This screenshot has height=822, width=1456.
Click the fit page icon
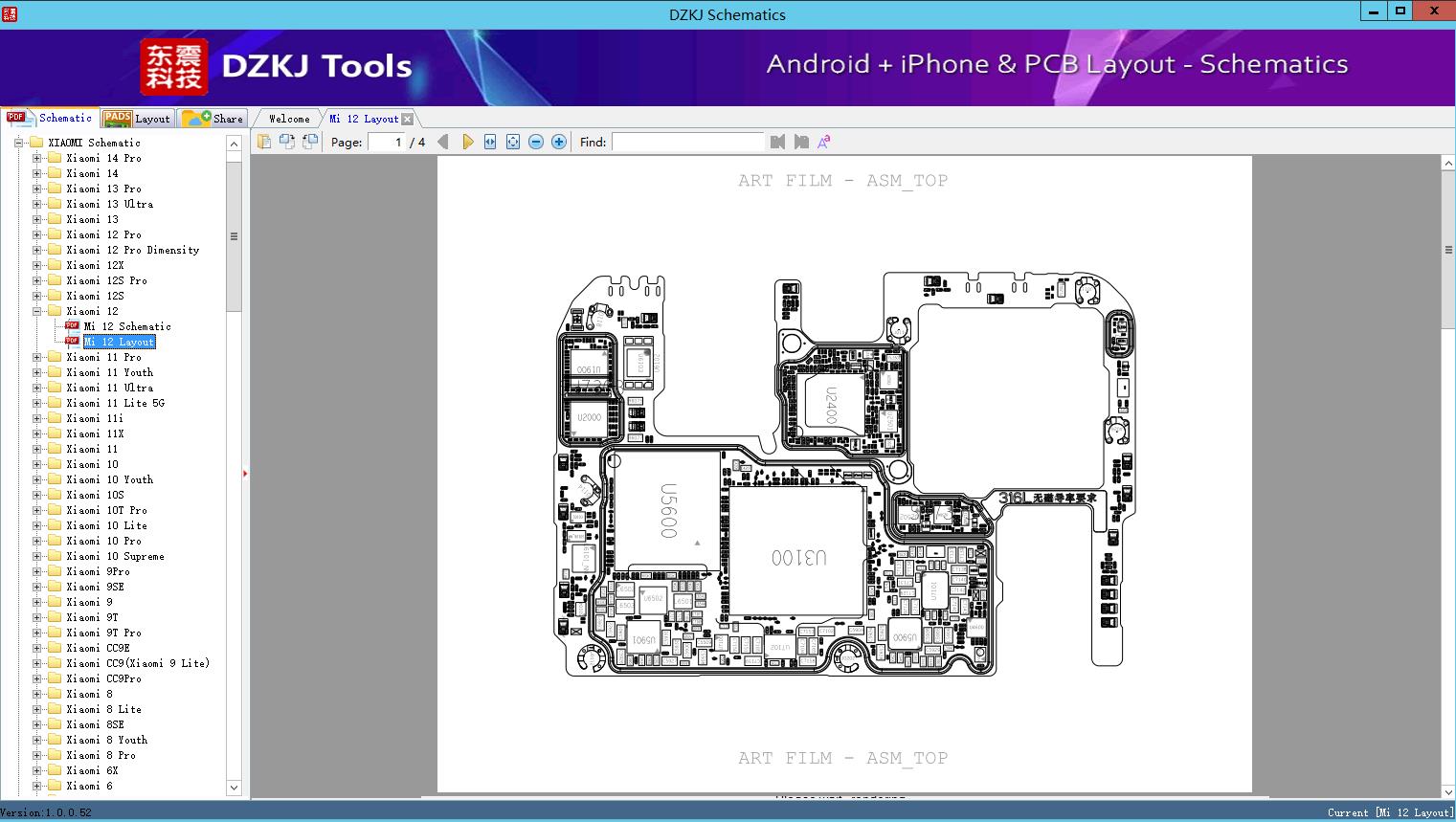513,142
